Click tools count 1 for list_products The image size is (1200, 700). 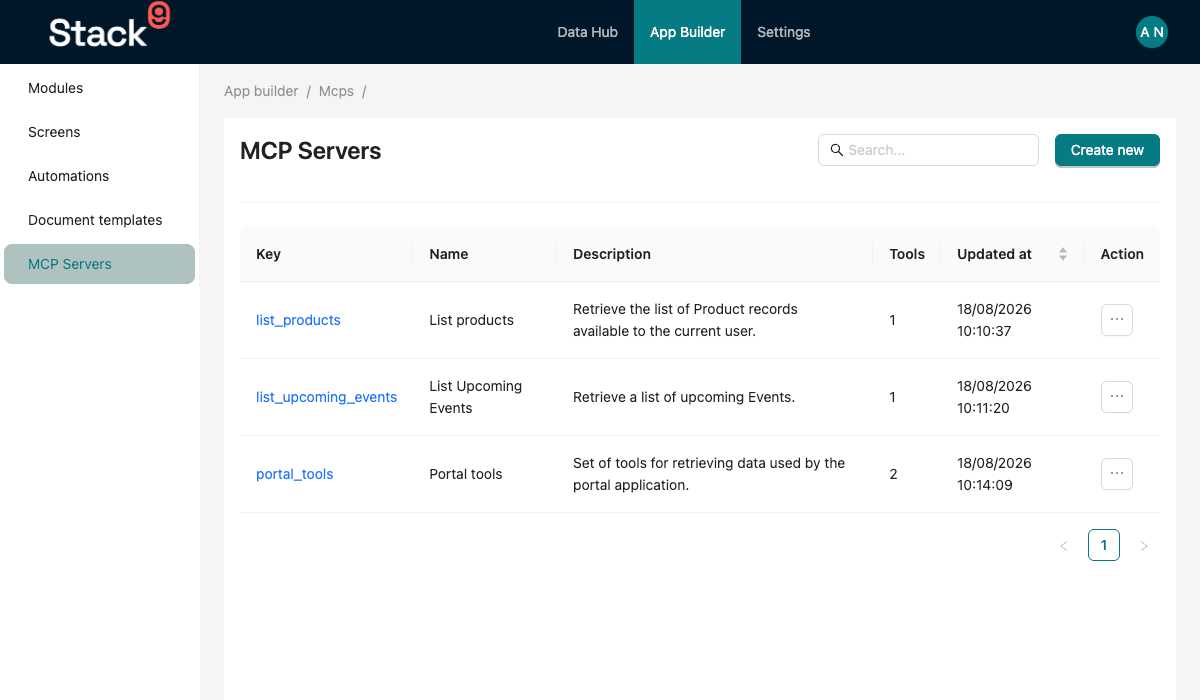(893, 320)
